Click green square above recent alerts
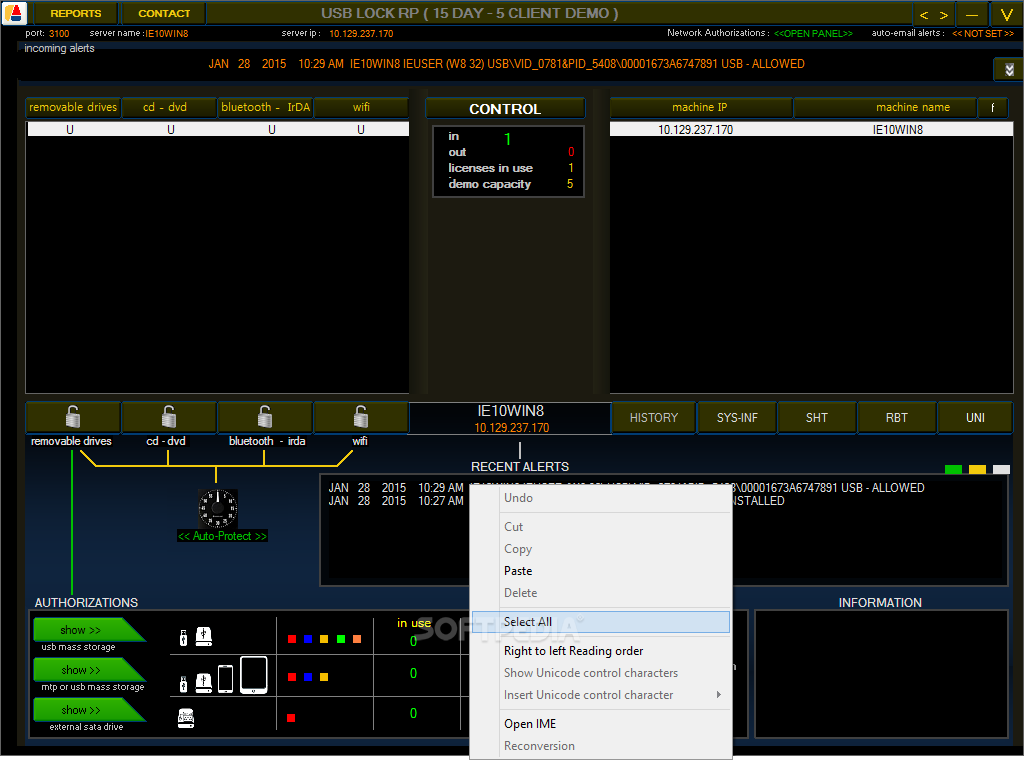1024x760 pixels. point(953,469)
